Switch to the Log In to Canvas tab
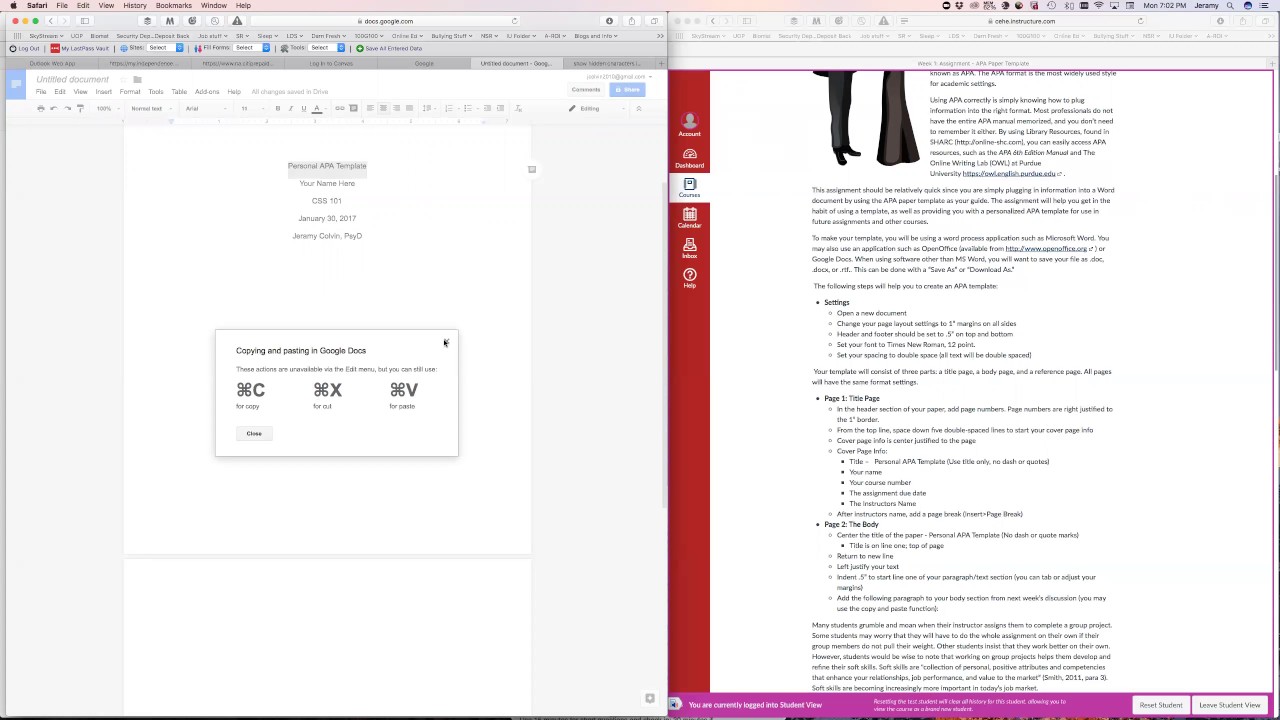This screenshot has width=1280, height=720. pyautogui.click(x=330, y=63)
